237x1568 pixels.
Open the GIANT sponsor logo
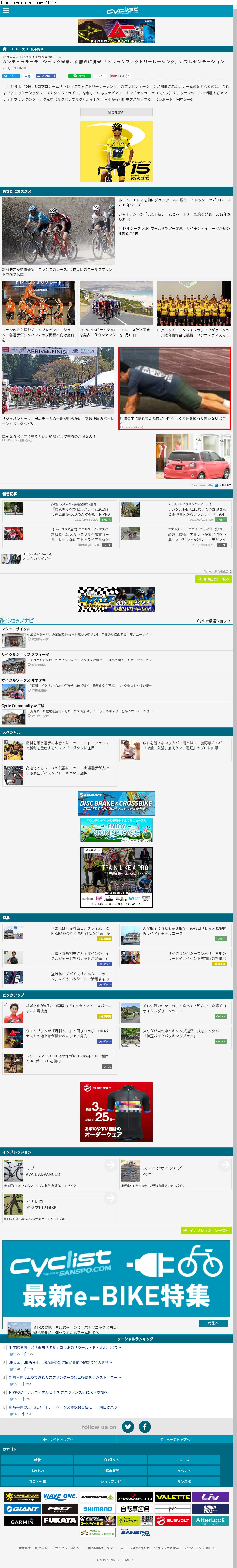pos(22,1509)
